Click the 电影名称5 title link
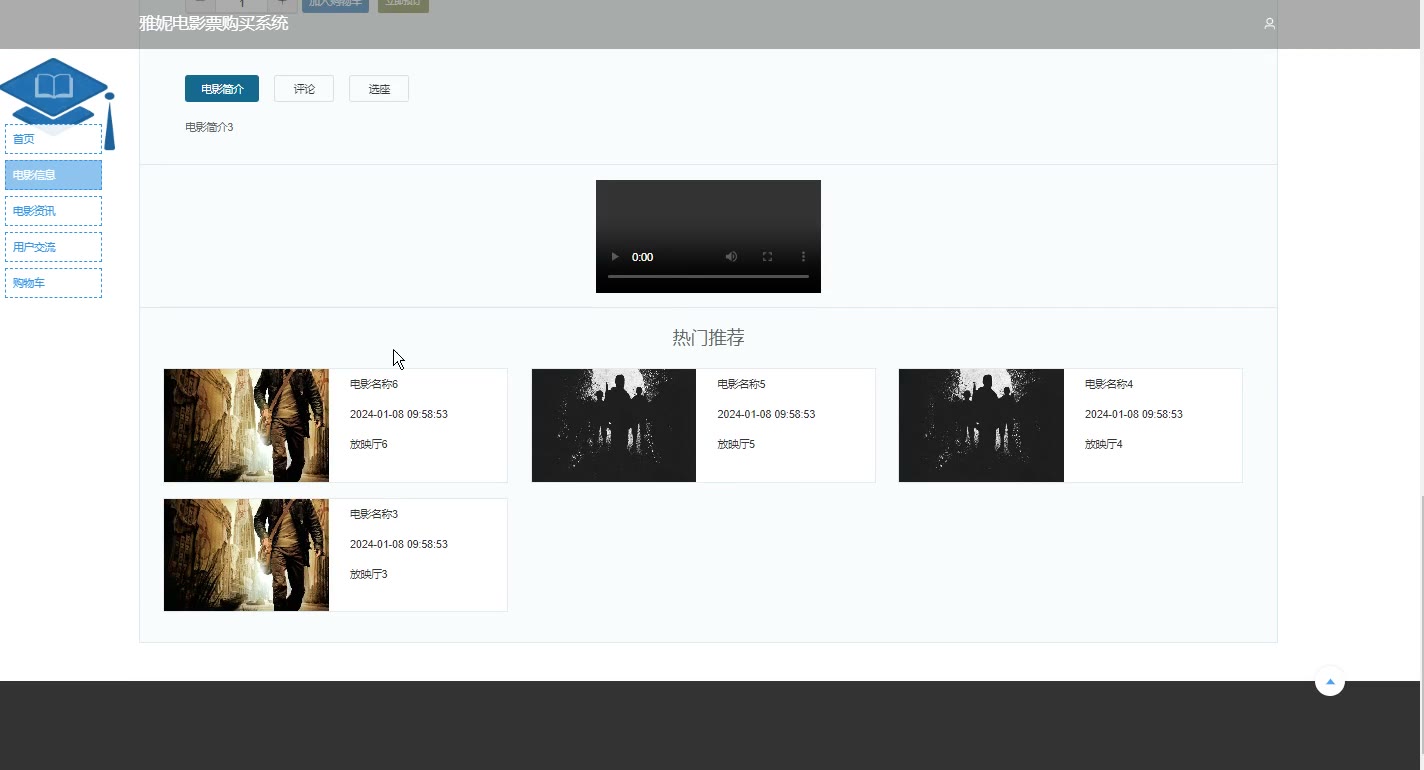 point(741,384)
